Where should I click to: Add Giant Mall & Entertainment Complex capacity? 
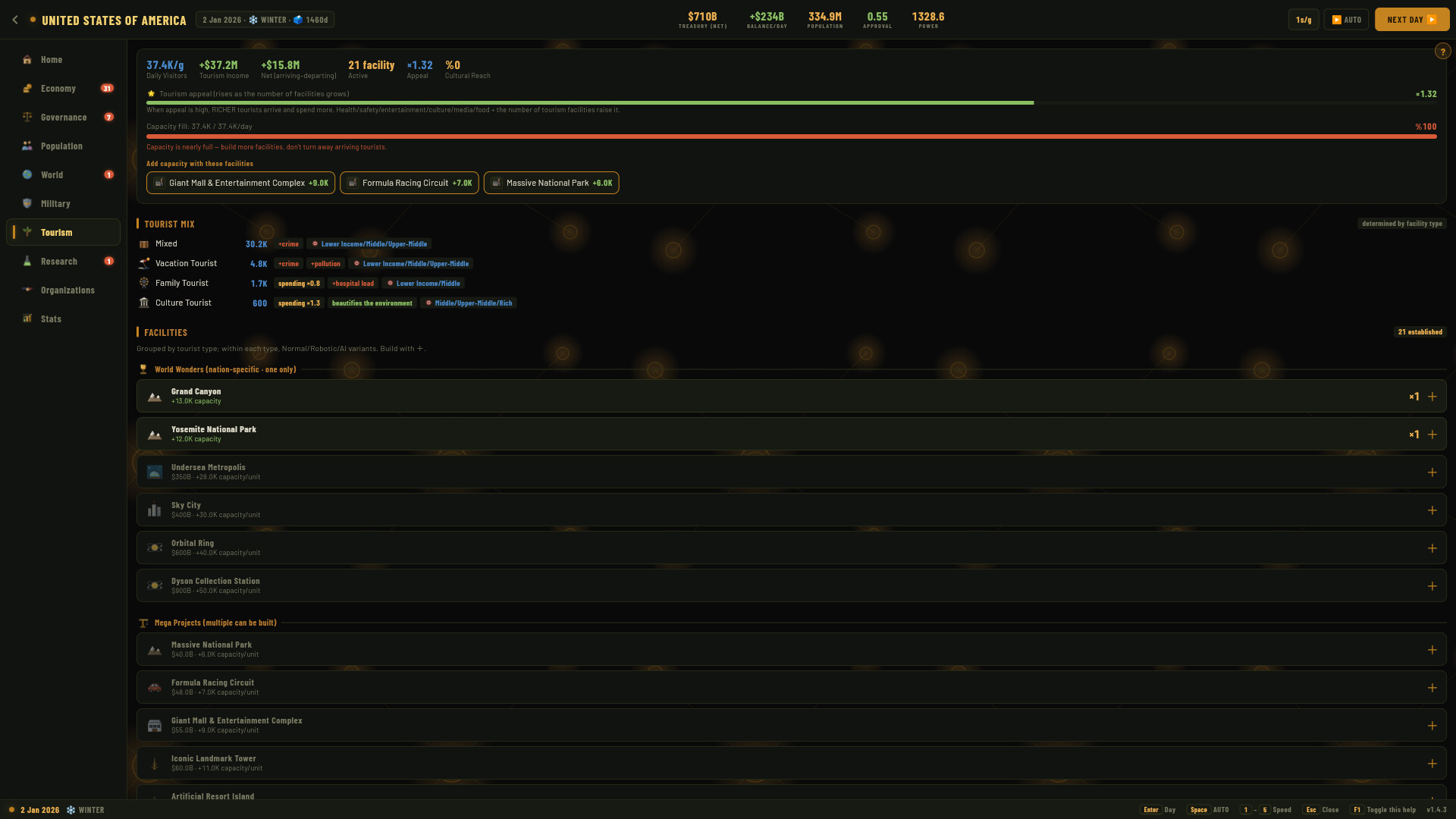click(240, 183)
